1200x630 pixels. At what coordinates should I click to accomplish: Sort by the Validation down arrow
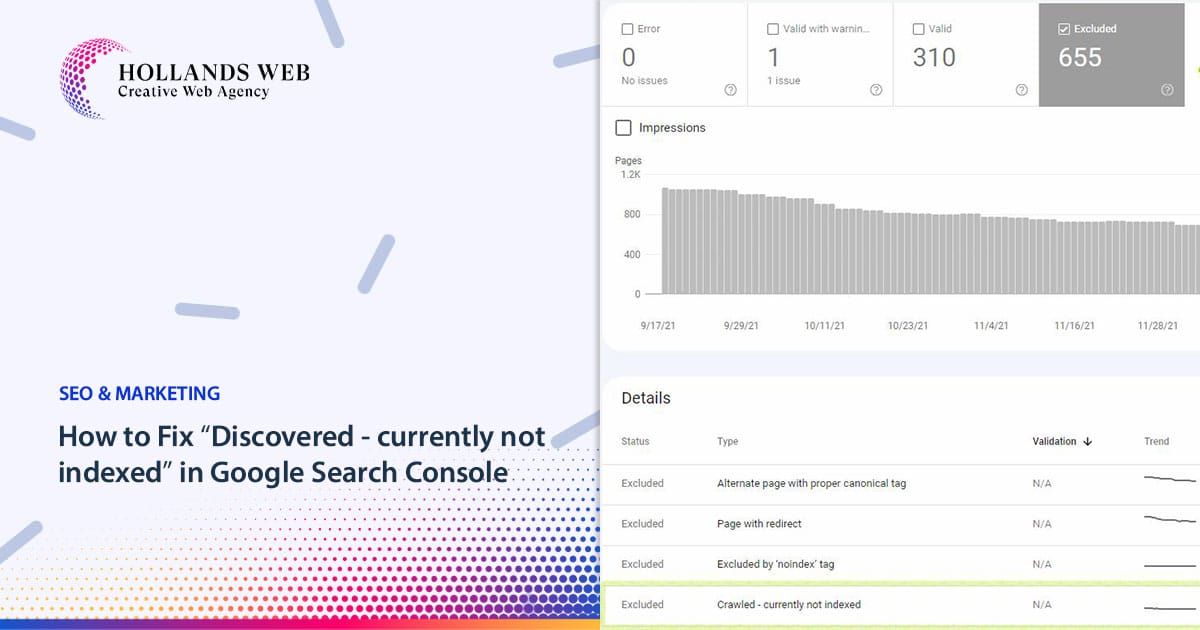point(1088,441)
